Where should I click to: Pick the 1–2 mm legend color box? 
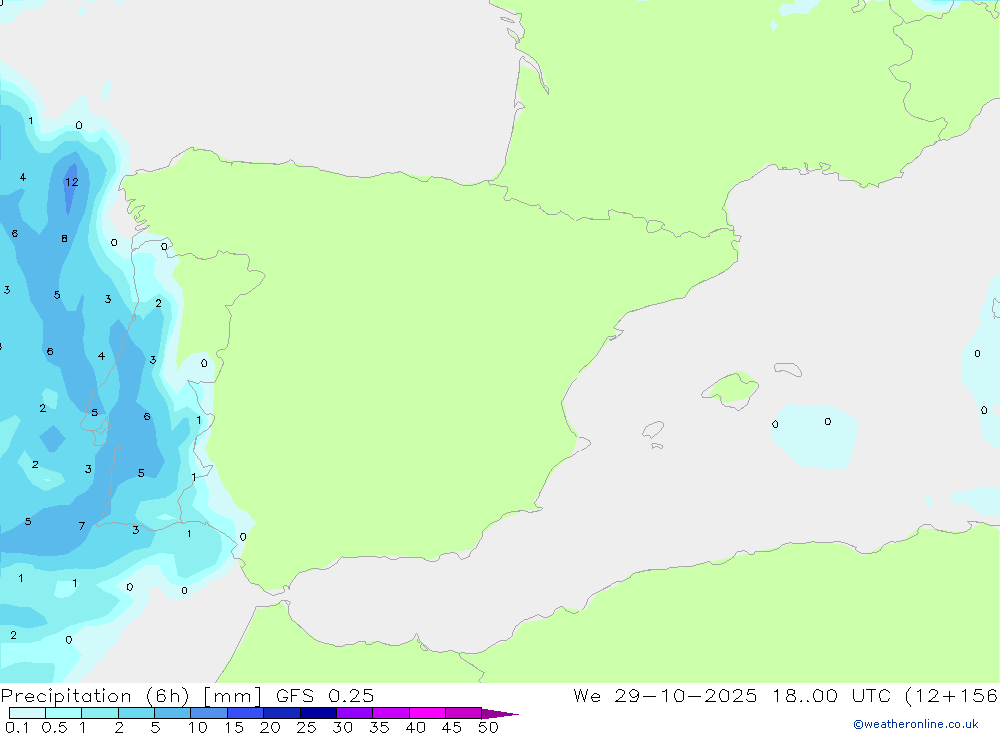point(100,713)
